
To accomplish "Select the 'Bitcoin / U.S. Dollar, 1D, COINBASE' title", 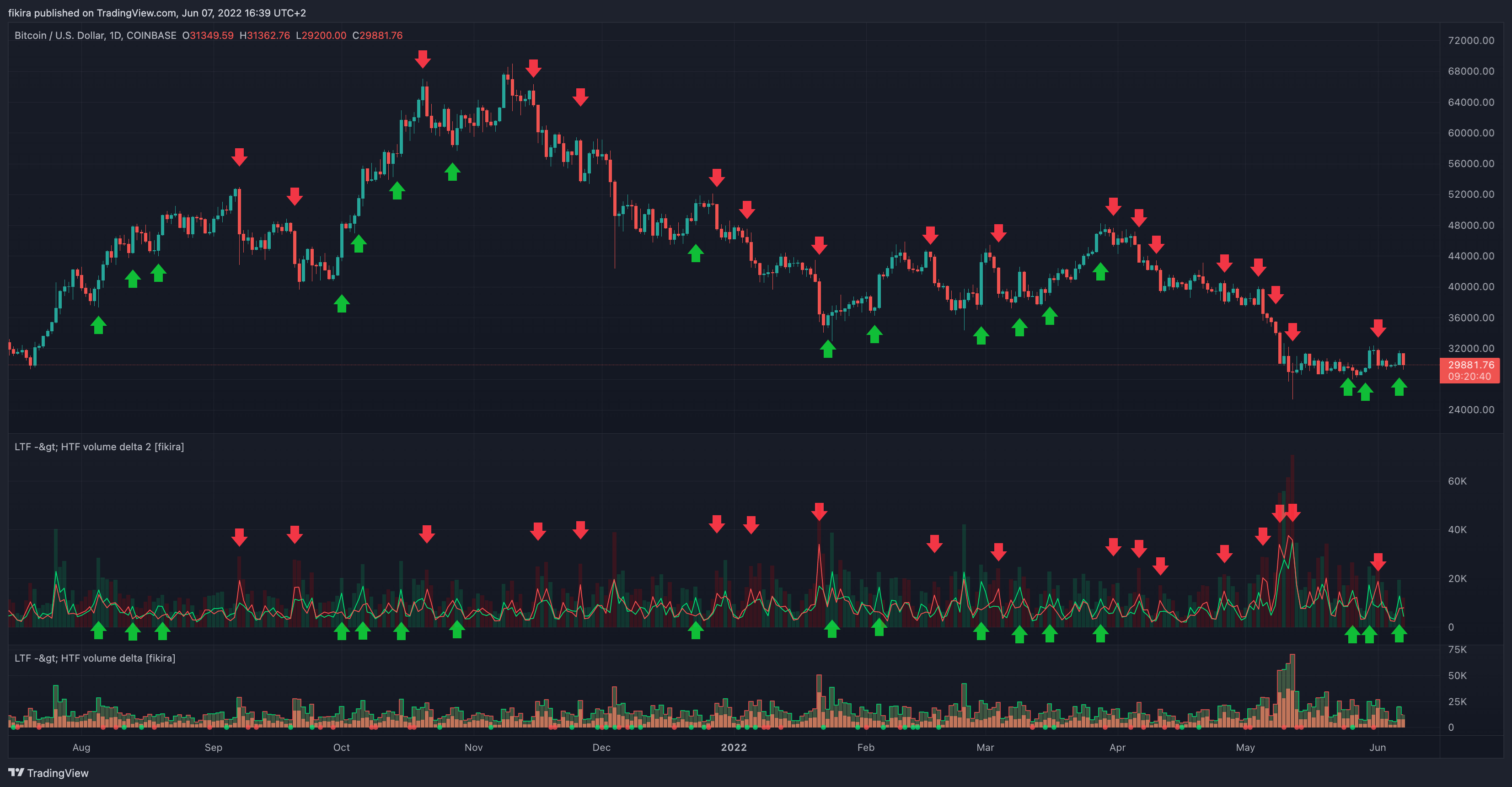I will 95,35.
